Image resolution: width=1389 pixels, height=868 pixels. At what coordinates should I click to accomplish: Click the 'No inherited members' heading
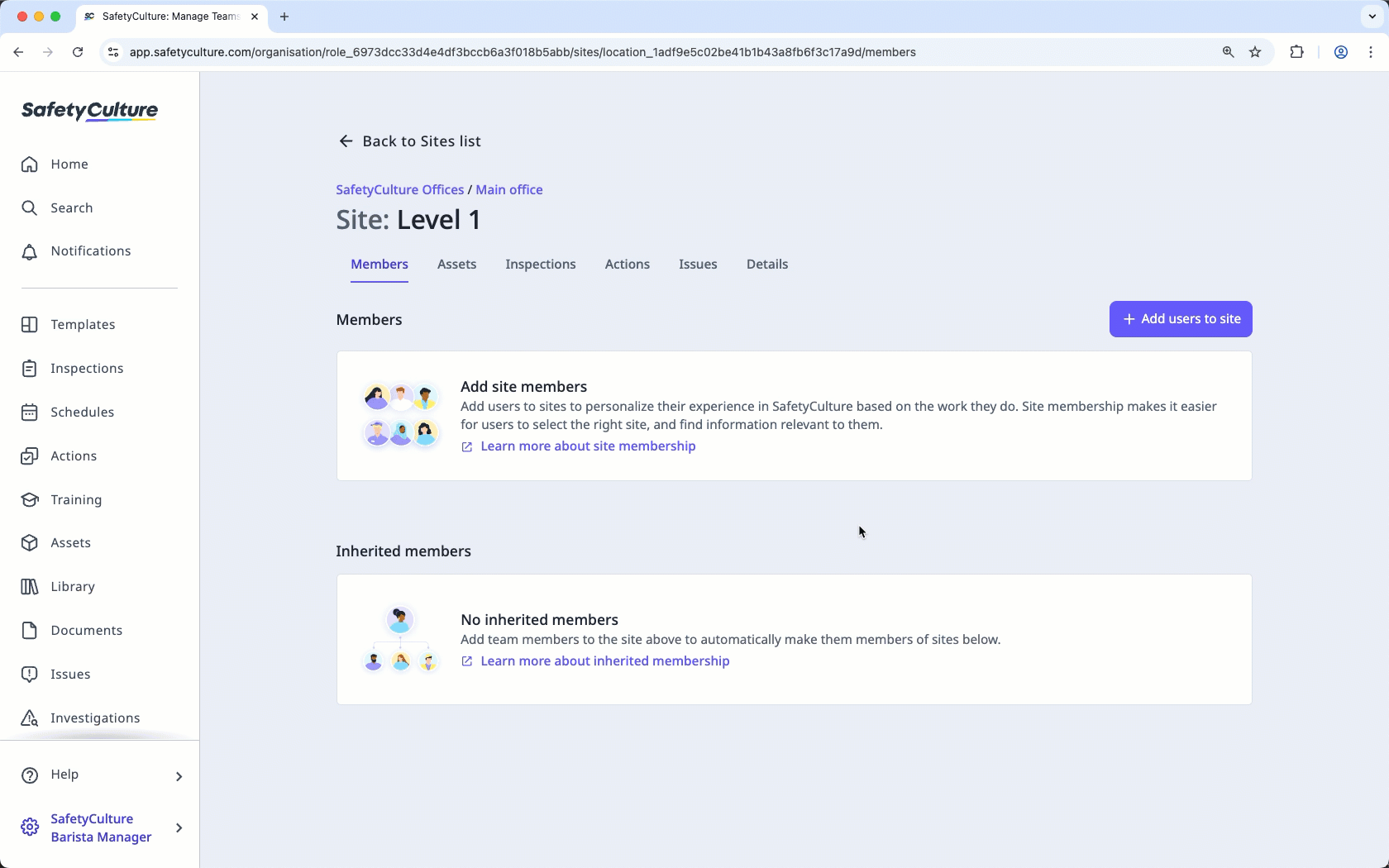(539, 620)
